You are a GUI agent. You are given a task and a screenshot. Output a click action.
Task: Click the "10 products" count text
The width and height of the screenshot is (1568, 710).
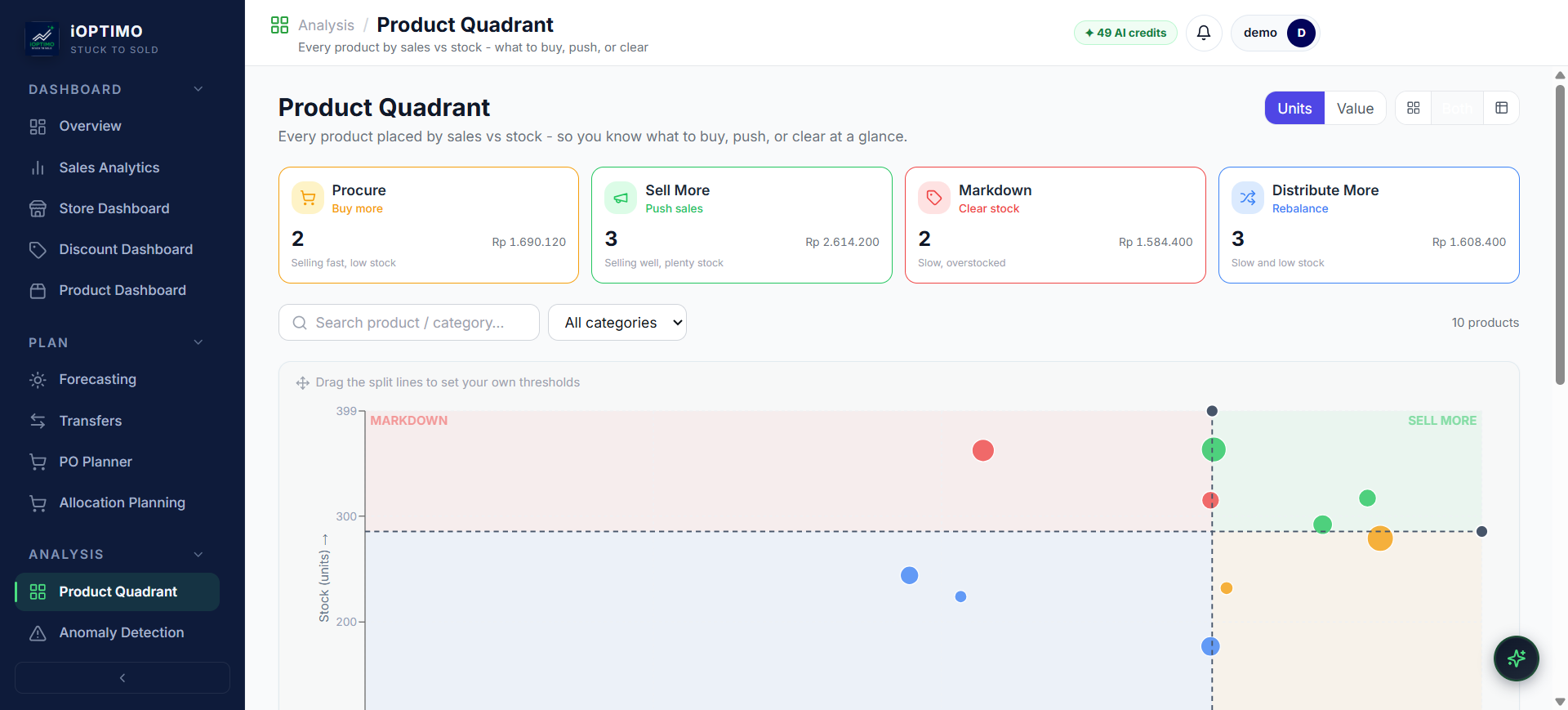pyautogui.click(x=1485, y=323)
